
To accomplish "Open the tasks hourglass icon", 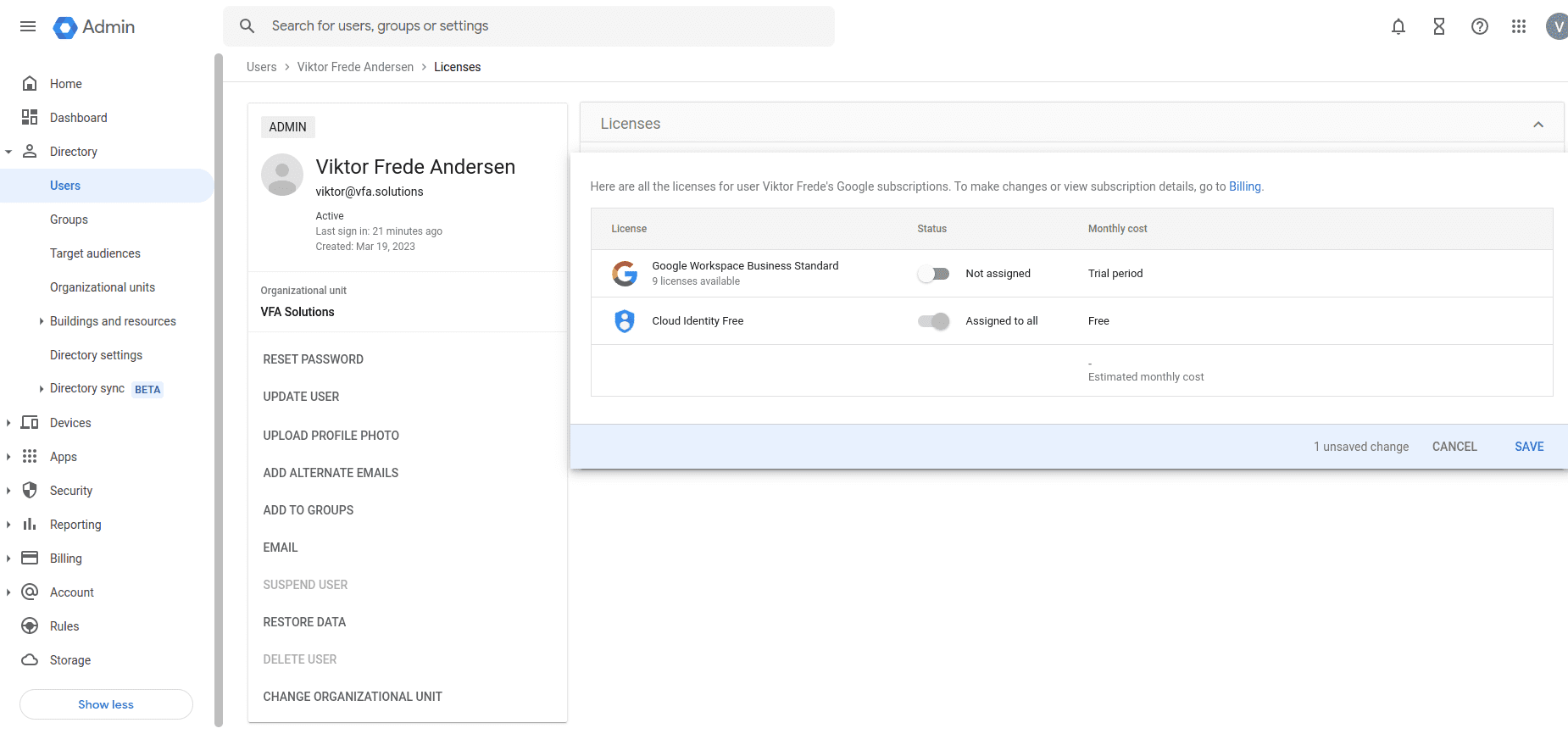I will coord(1438,26).
